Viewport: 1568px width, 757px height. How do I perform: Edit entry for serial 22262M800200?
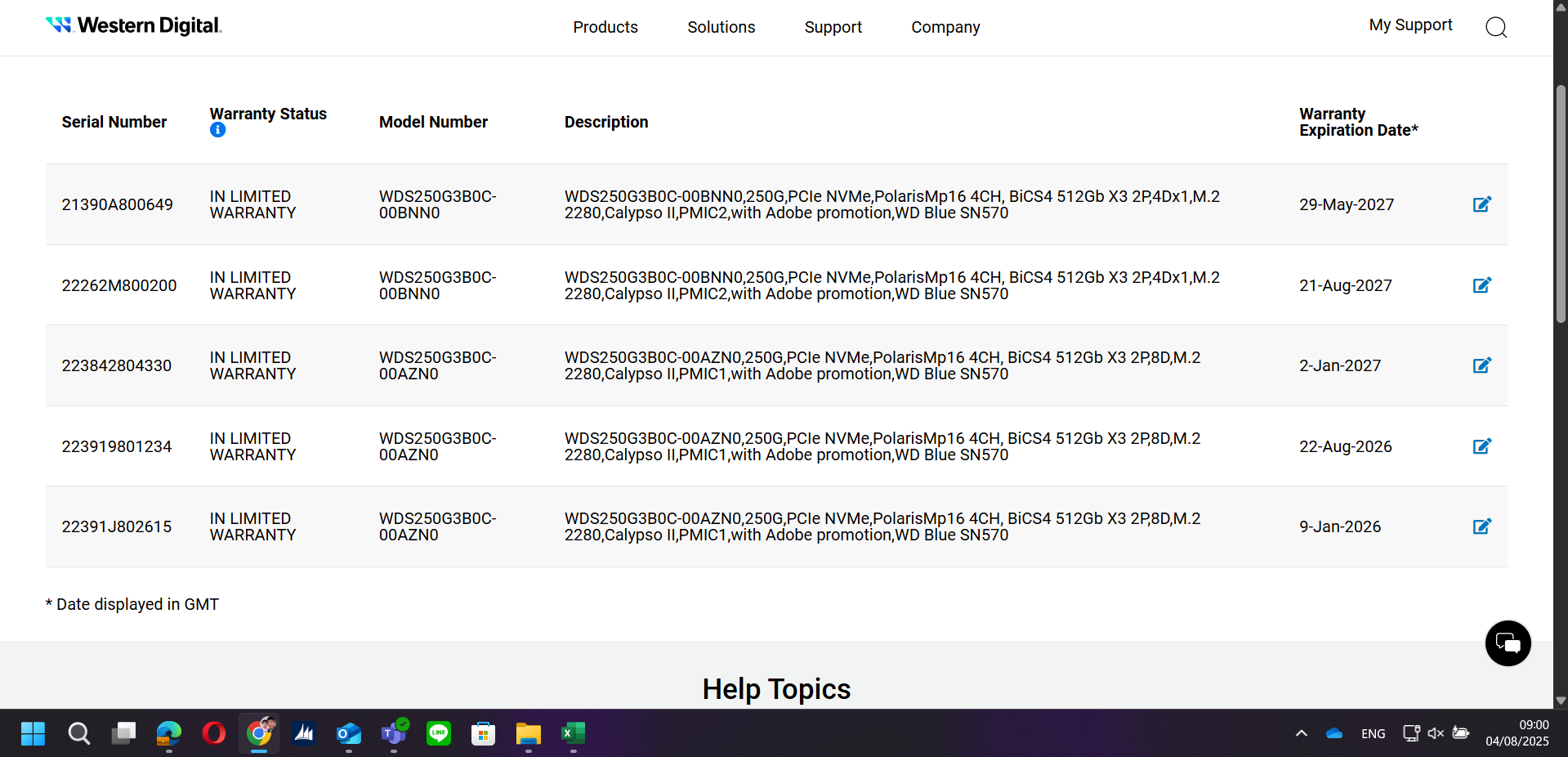click(1481, 285)
